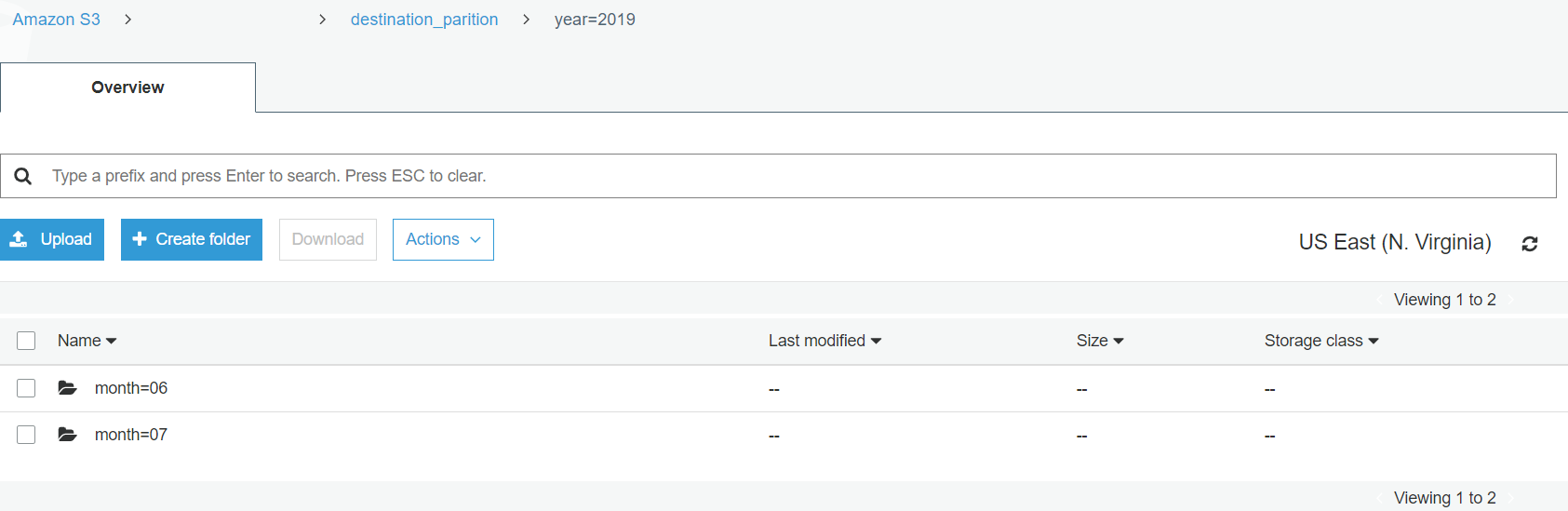Open the Actions dropdown menu

coord(443,239)
